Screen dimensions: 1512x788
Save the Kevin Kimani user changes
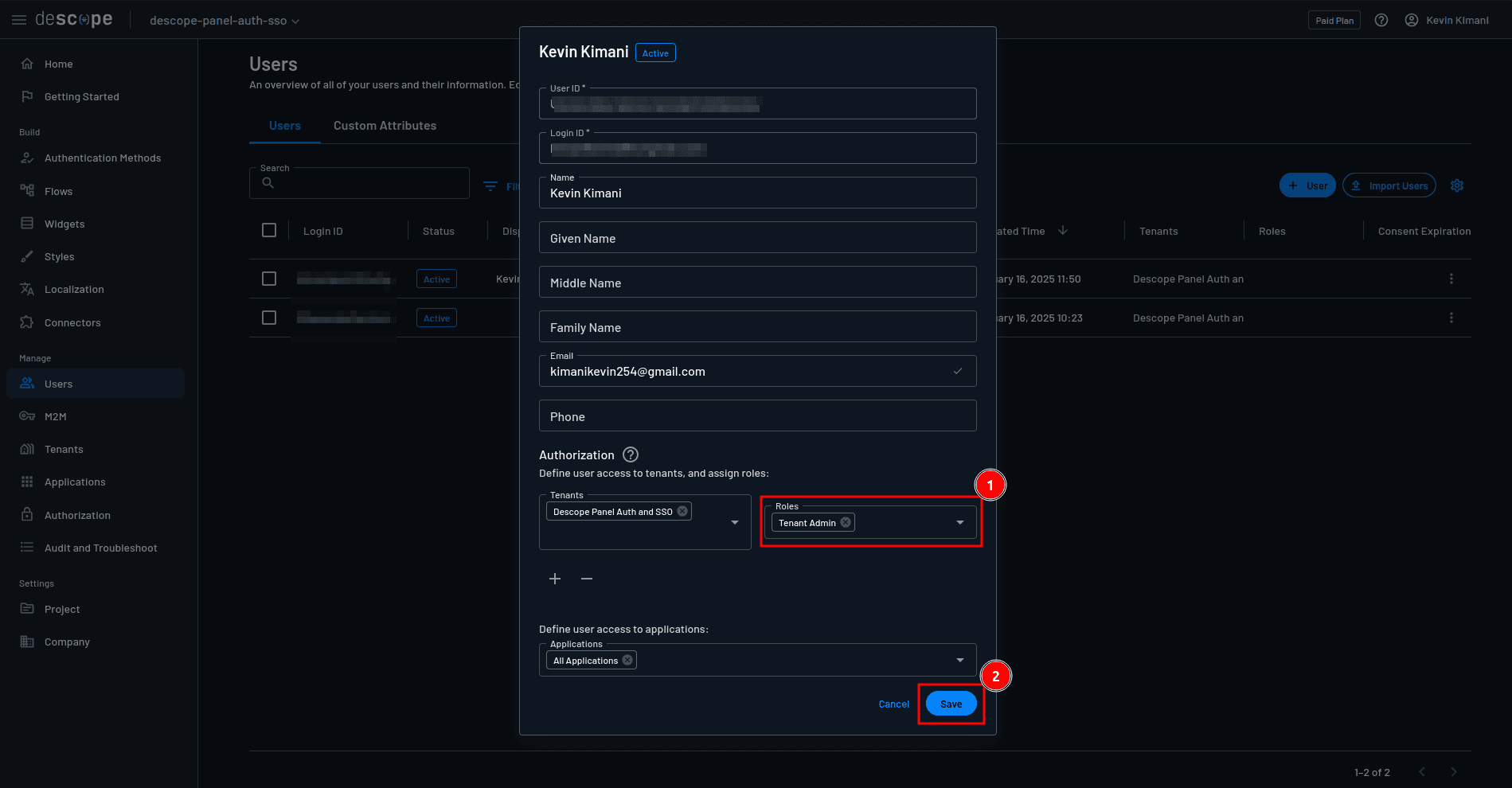(951, 704)
